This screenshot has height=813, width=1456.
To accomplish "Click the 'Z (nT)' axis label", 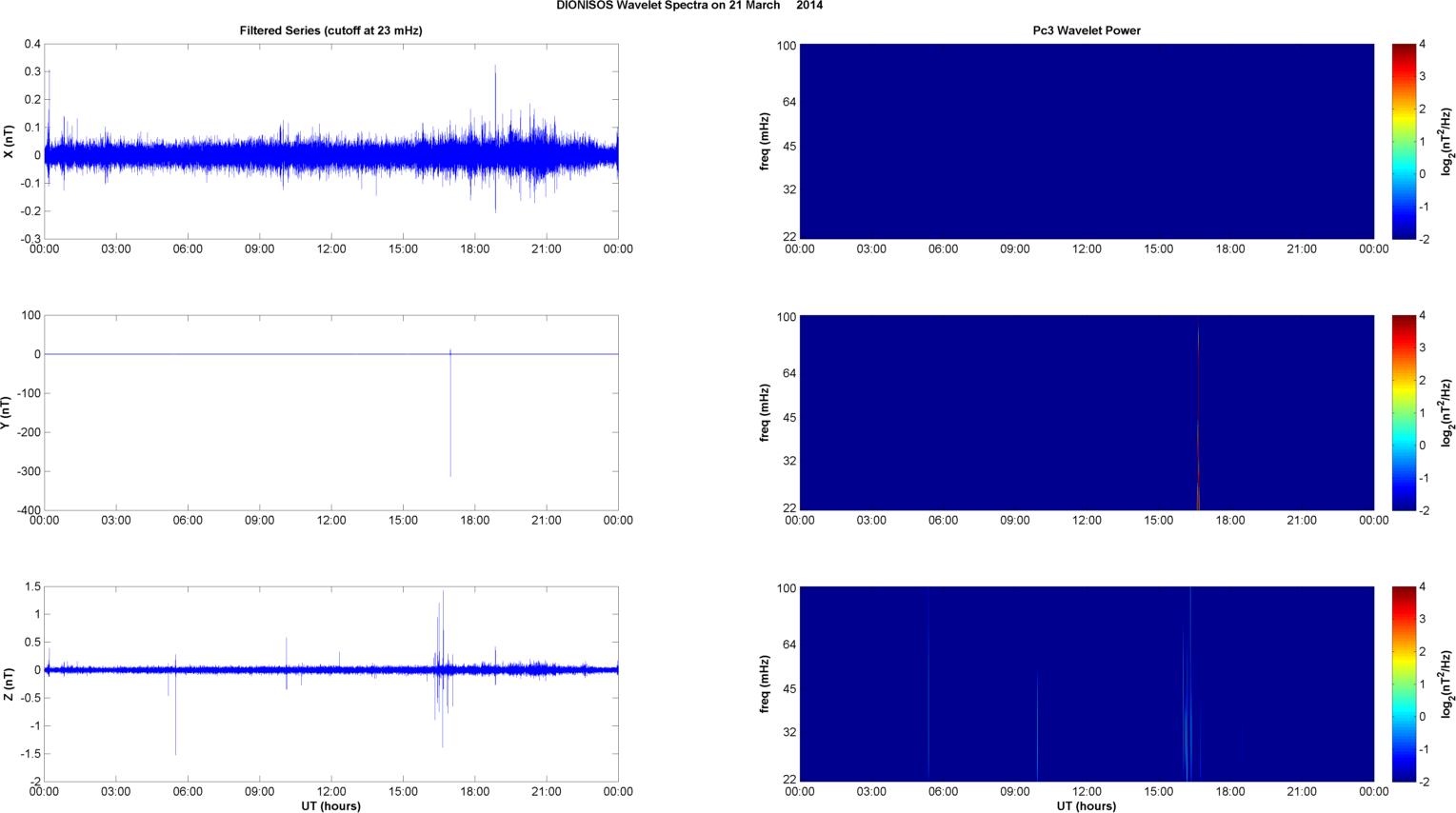I will pyautogui.click(x=9, y=684).
